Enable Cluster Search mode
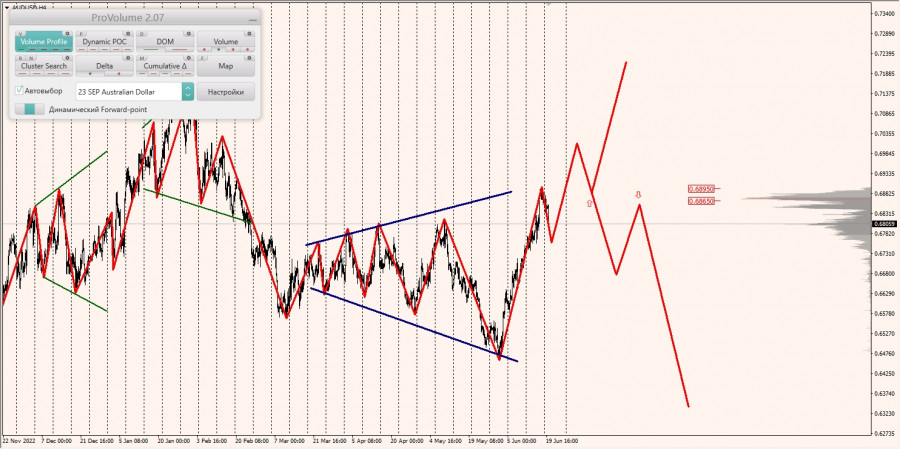The height and width of the screenshot is (449, 900). [44, 65]
